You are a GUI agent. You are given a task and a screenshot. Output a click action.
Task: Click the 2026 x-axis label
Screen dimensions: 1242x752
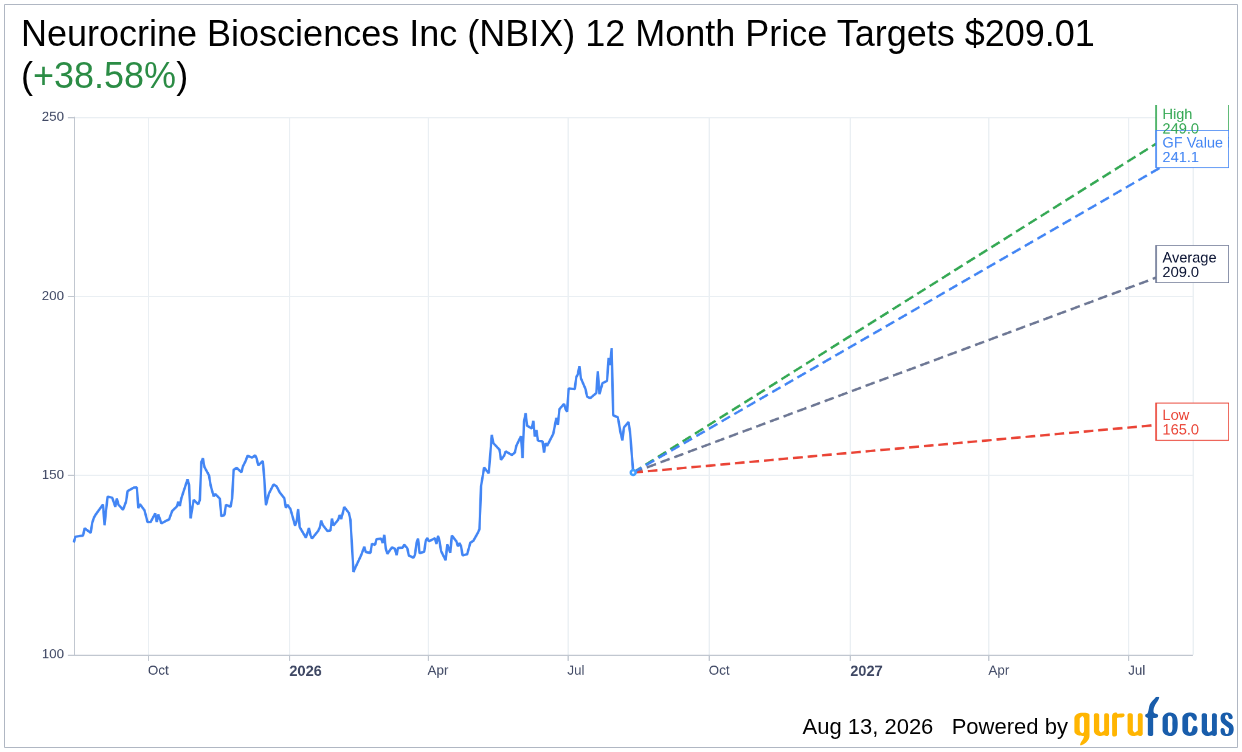pos(305,671)
